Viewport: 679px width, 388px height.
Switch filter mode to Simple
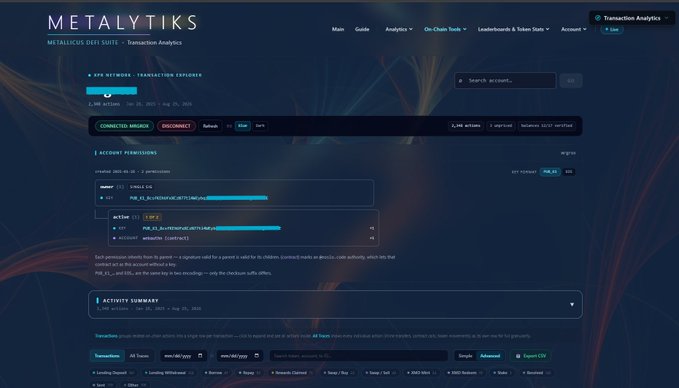tap(465, 356)
